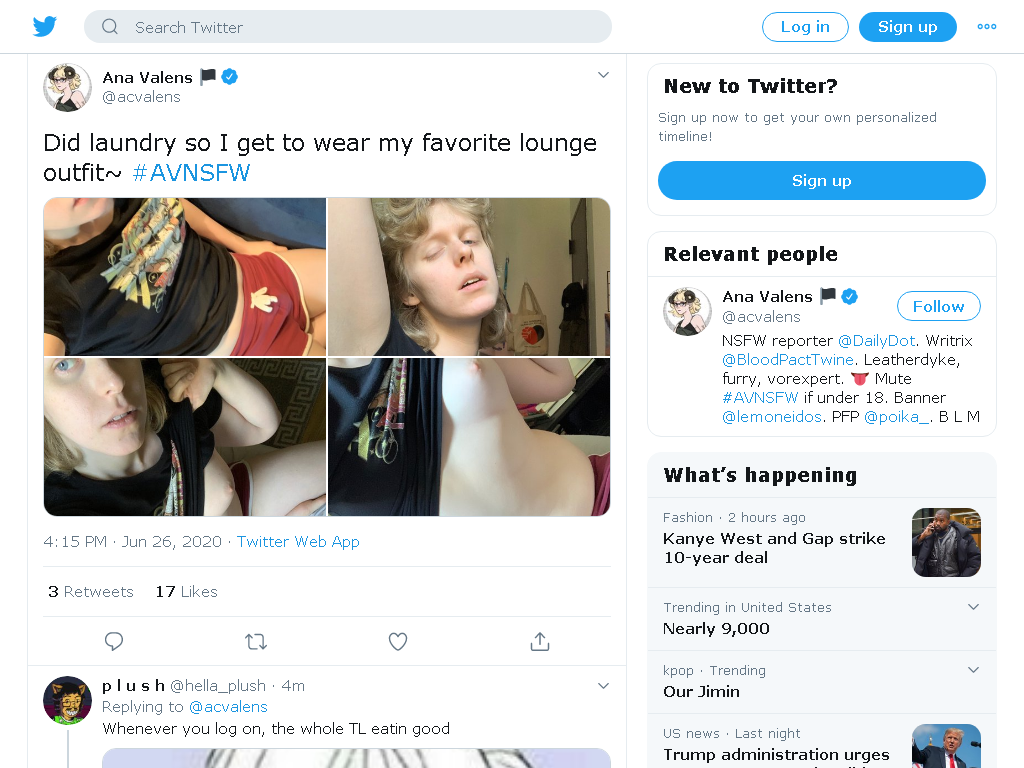Open the Twitter Web App link
The image size is (1024, 768).
pos(298,541)
